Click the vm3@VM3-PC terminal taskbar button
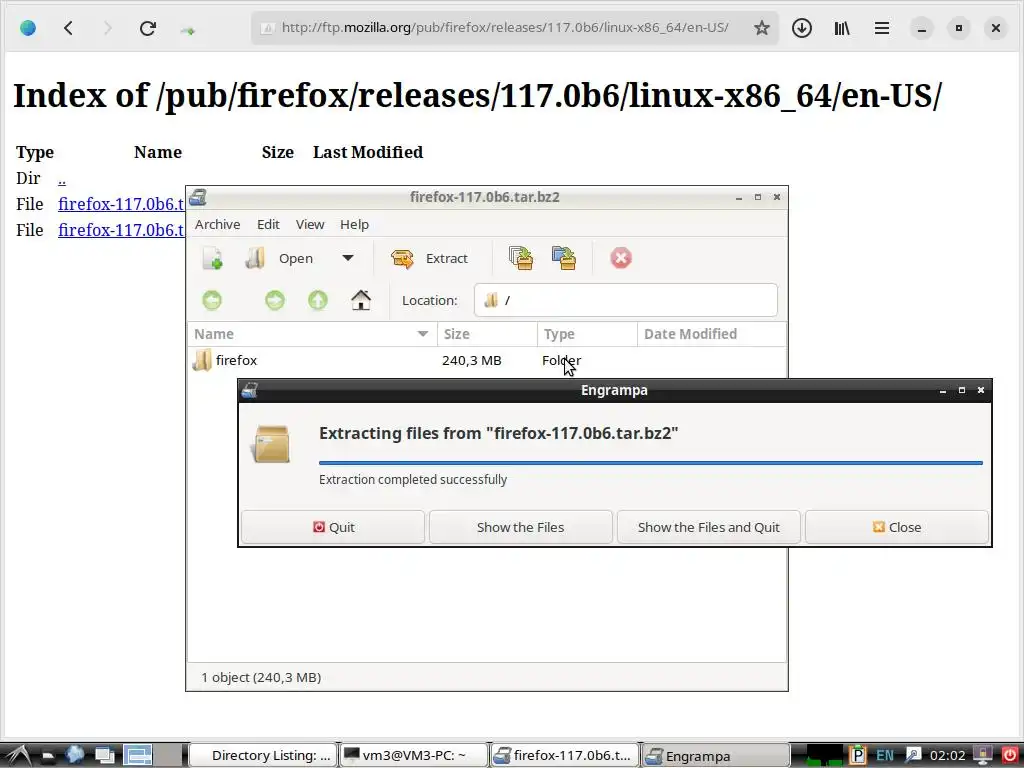The image size is (1024, 768). click(x=414, y=756)
